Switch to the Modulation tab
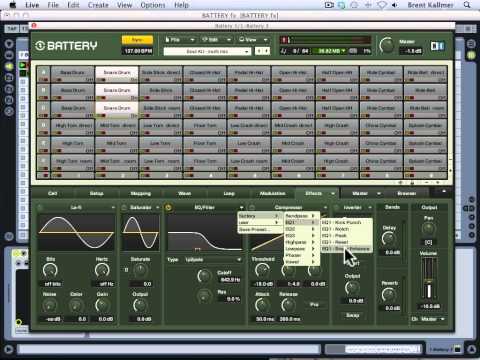Screen dimensions: 480x360 point(273,193)
